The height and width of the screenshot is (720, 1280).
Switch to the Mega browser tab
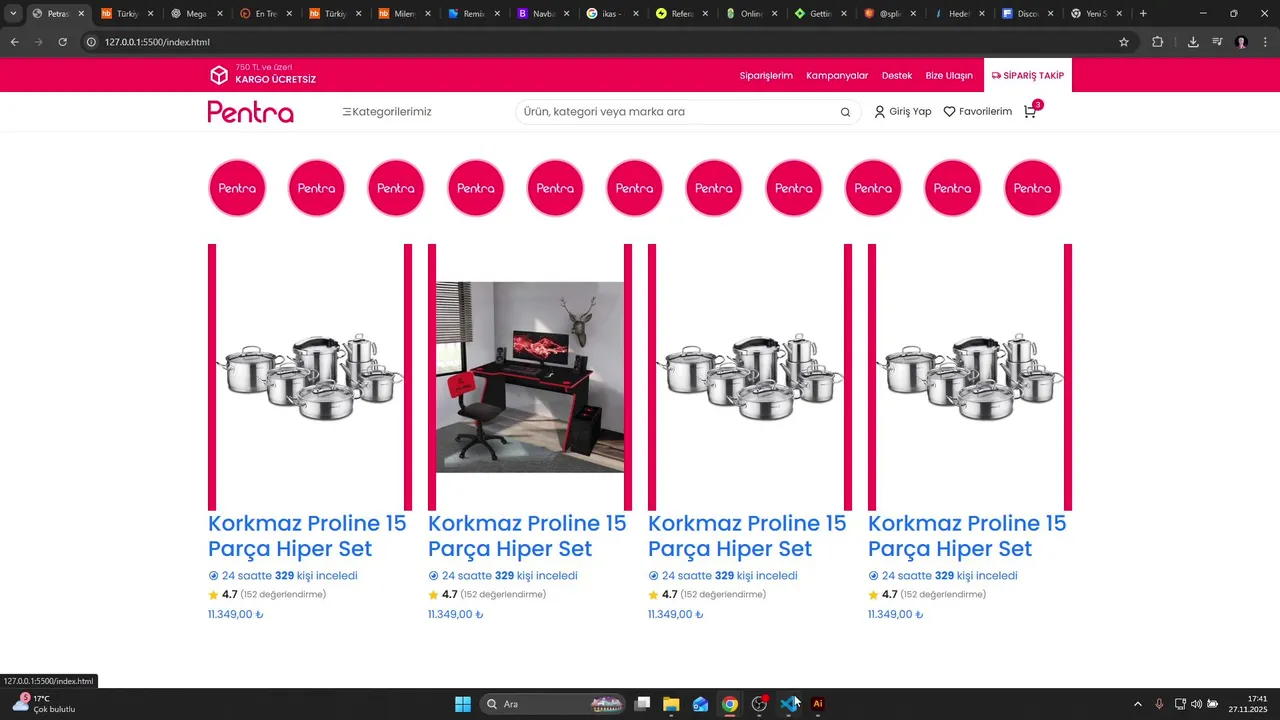(x=194, y=14)
